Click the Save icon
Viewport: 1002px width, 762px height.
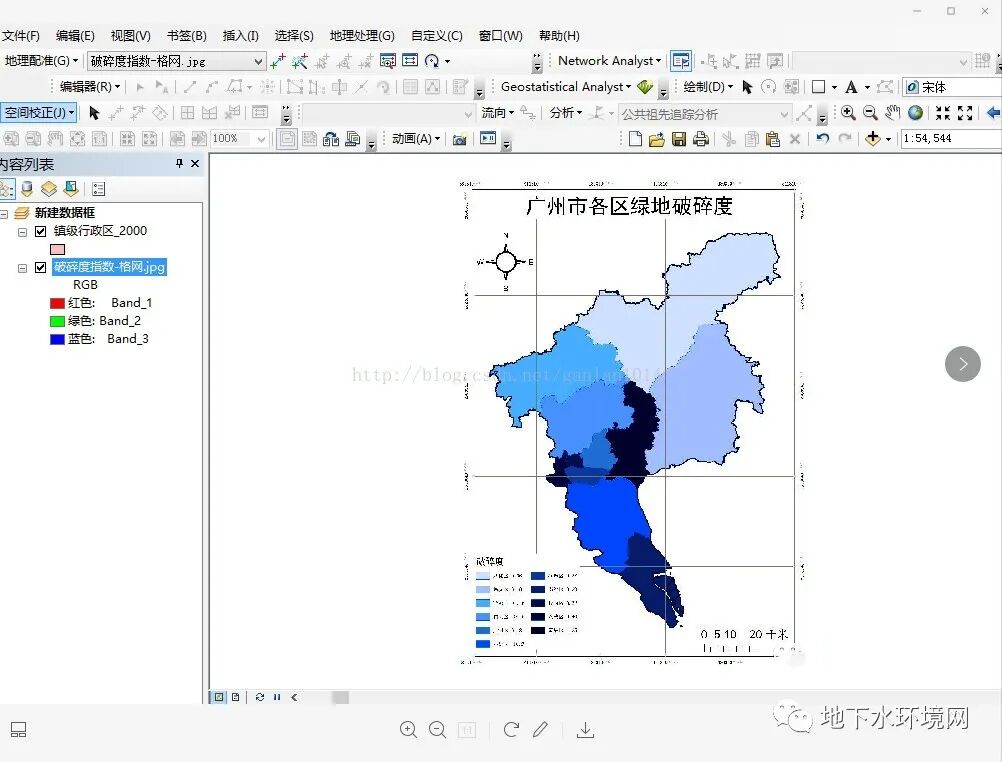coord(679,138)
